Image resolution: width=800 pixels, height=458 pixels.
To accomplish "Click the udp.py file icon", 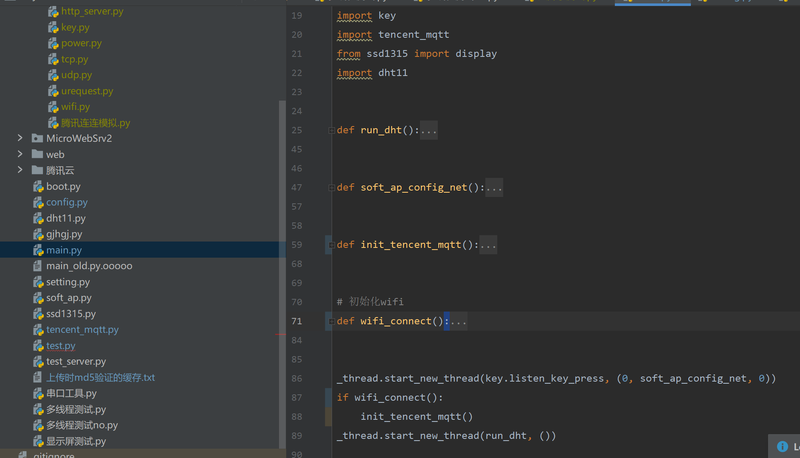I will (x=53, y=75).
